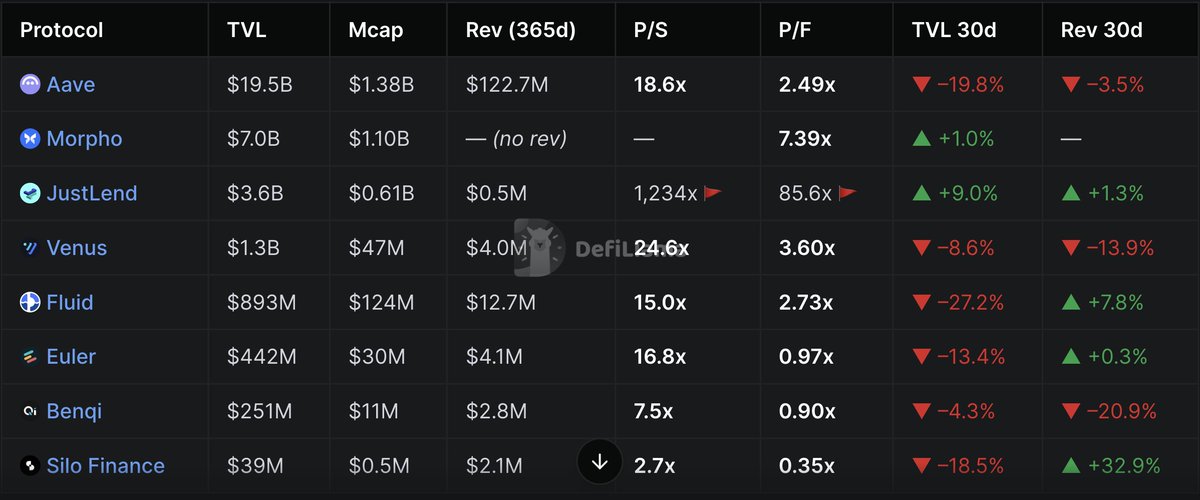Select Aave P/S value 18.6x
The width and height of the screenshot is (1200, 500).
660,85
